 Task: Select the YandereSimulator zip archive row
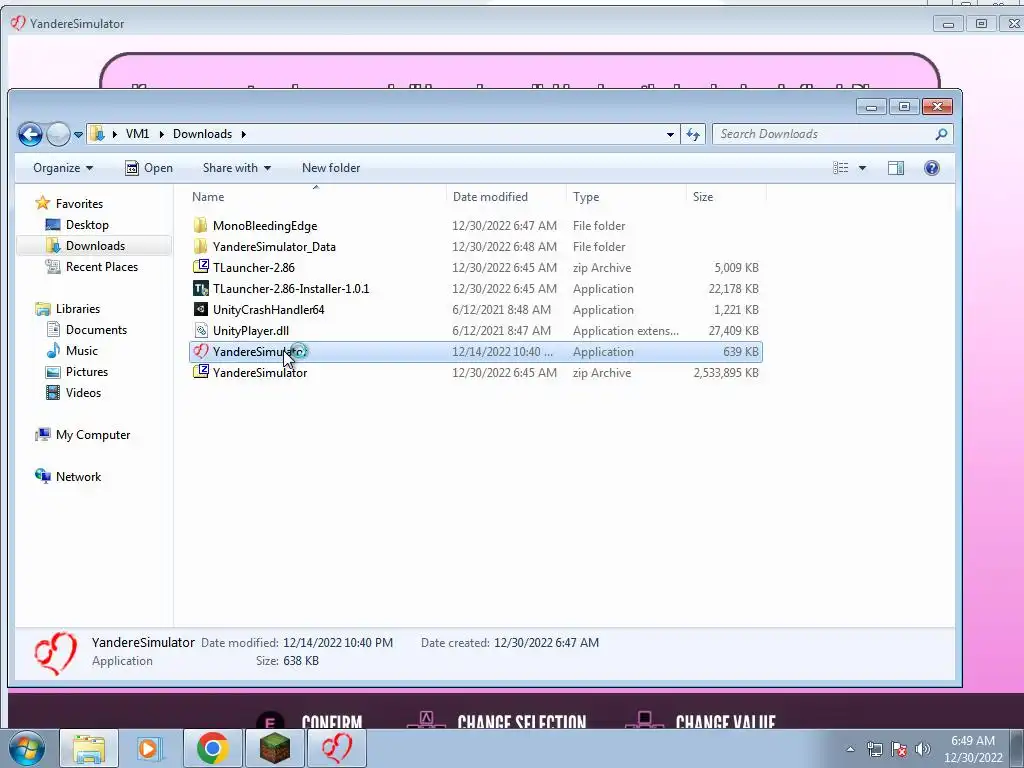[475, 373]
